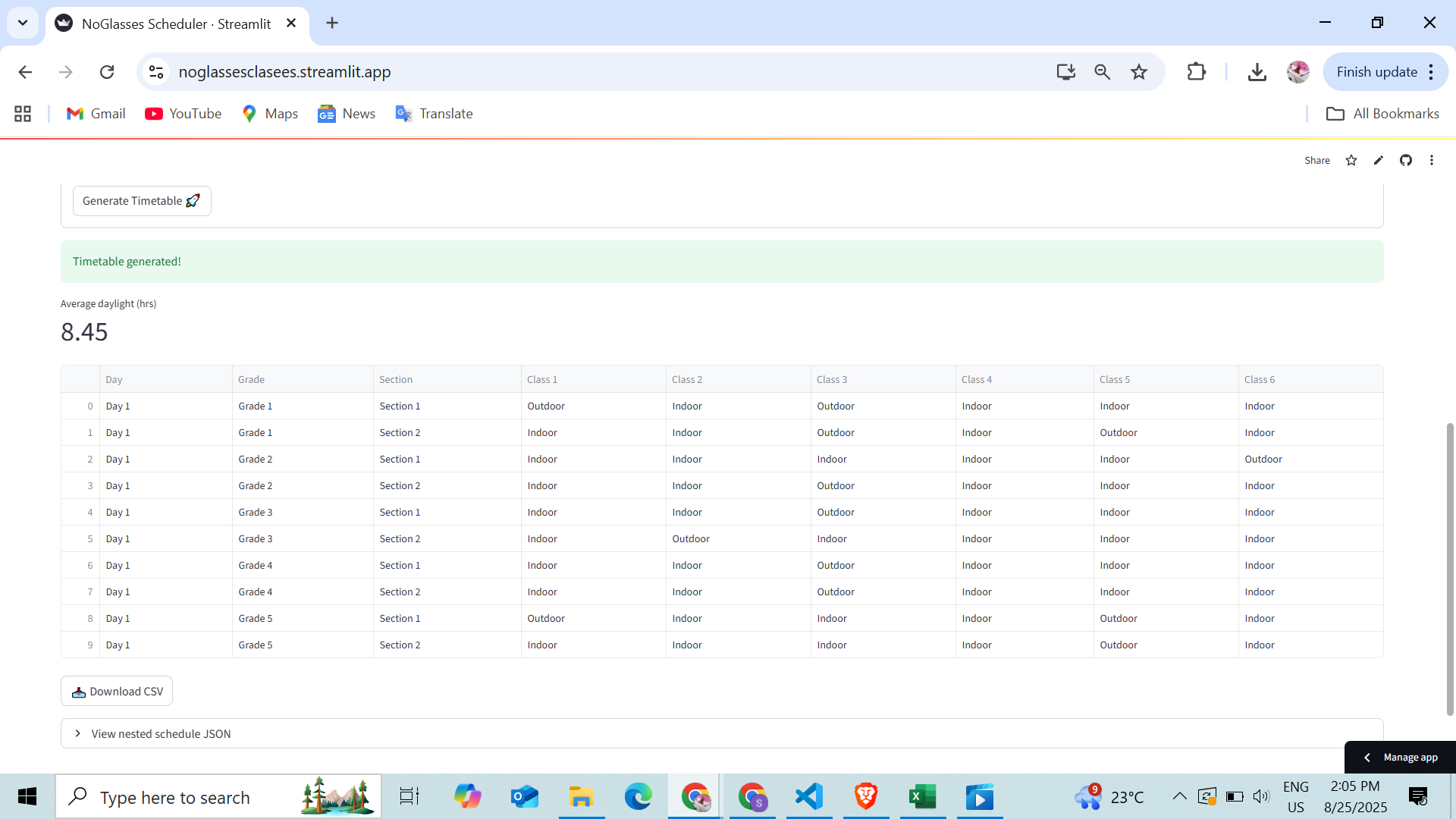
Task: Click the GitHub icon in Streamlit toolbar
Action: (1405, 160)
